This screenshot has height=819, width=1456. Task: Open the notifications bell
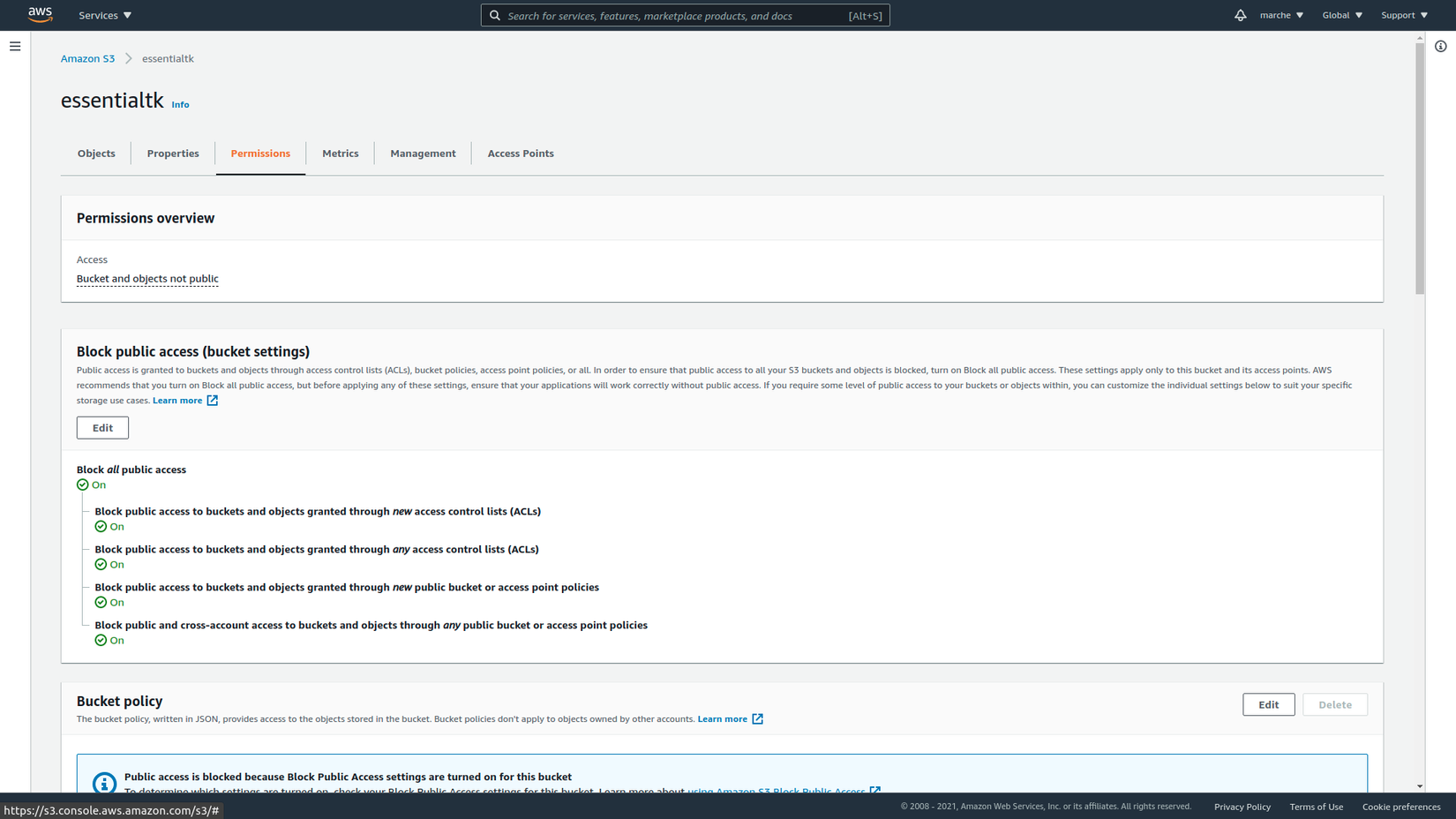[x=1240, y=15]
